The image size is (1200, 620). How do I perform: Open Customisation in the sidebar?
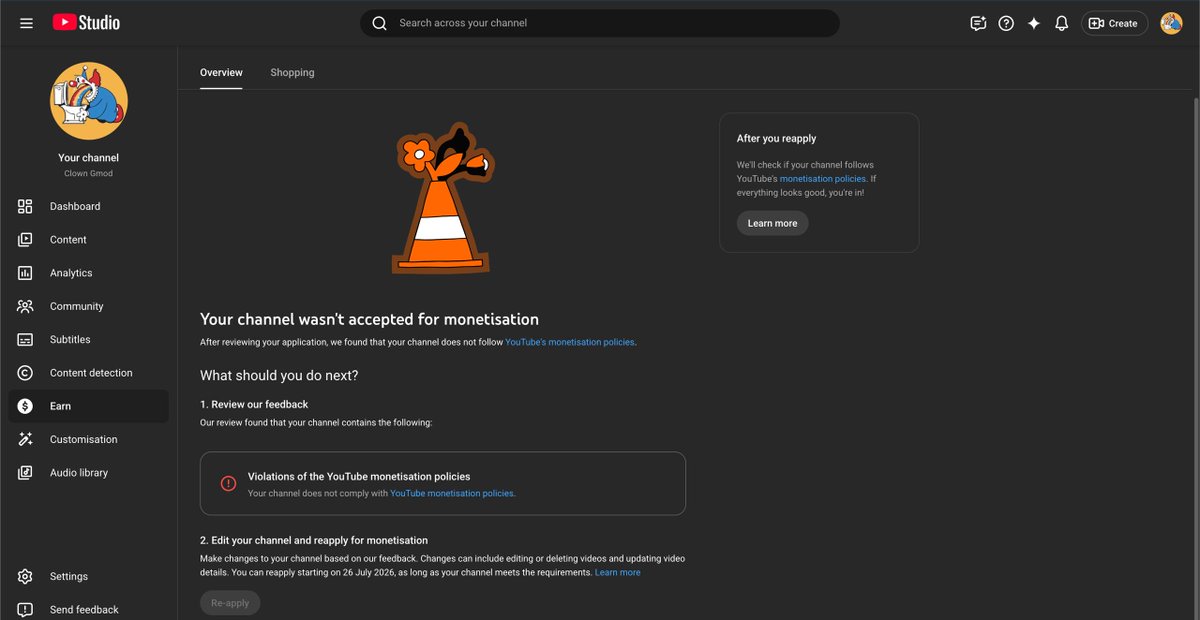[88, 439]
